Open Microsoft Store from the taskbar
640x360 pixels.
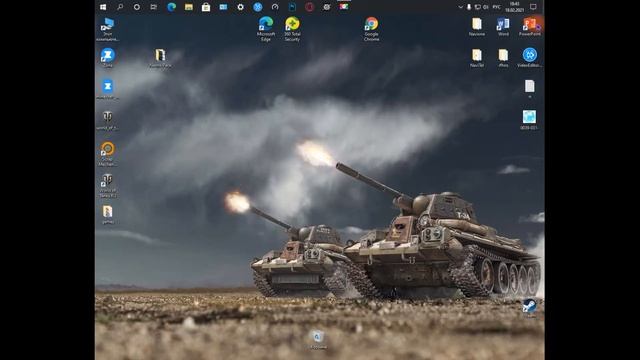pyautogui.click(x=206, y=7)
